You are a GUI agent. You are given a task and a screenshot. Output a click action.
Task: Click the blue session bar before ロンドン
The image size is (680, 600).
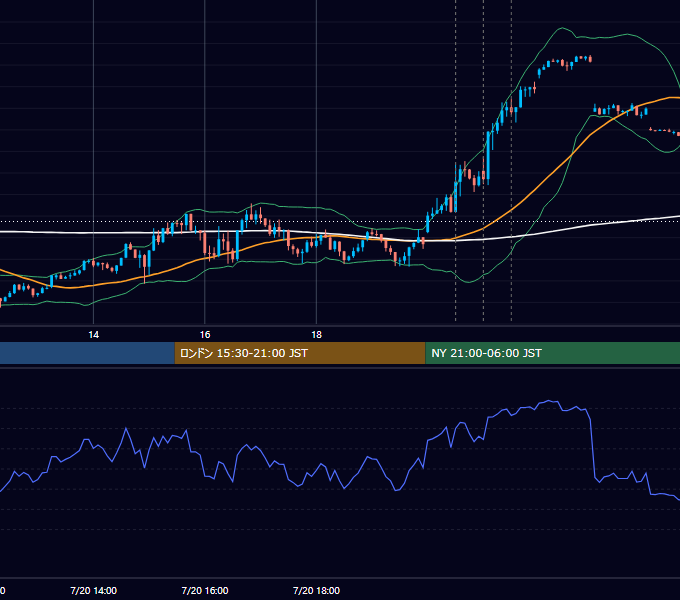click(x=87, y=353)
